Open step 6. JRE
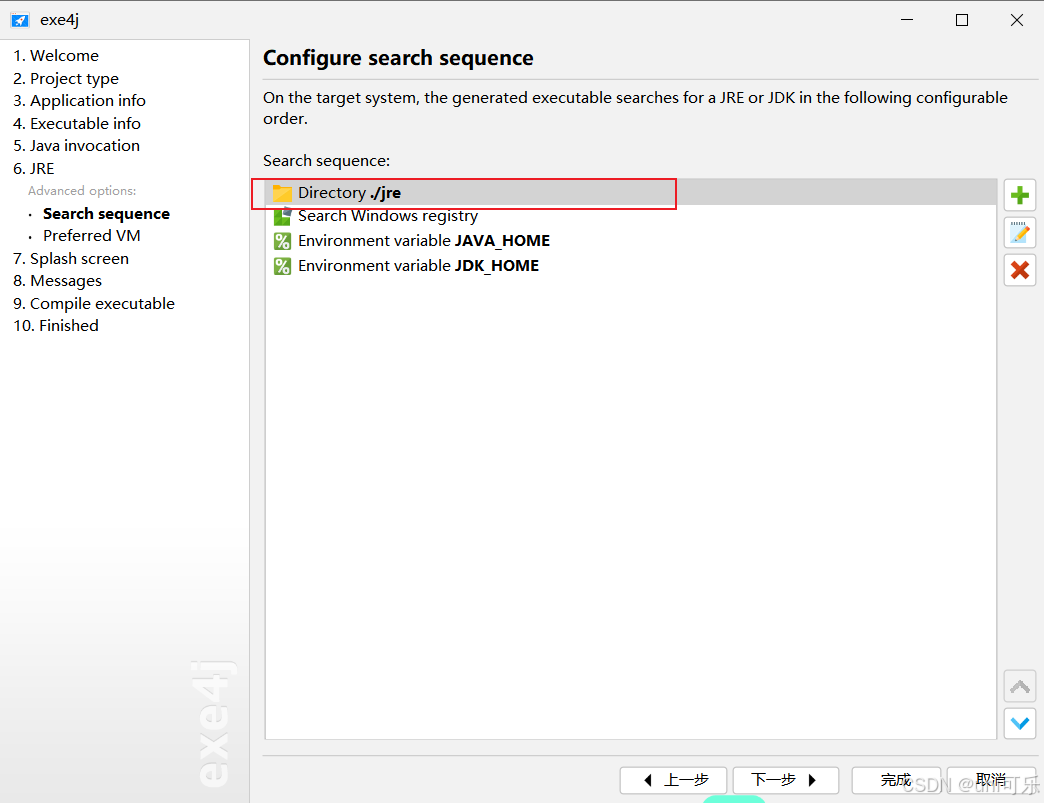 [x=34, y=169]
